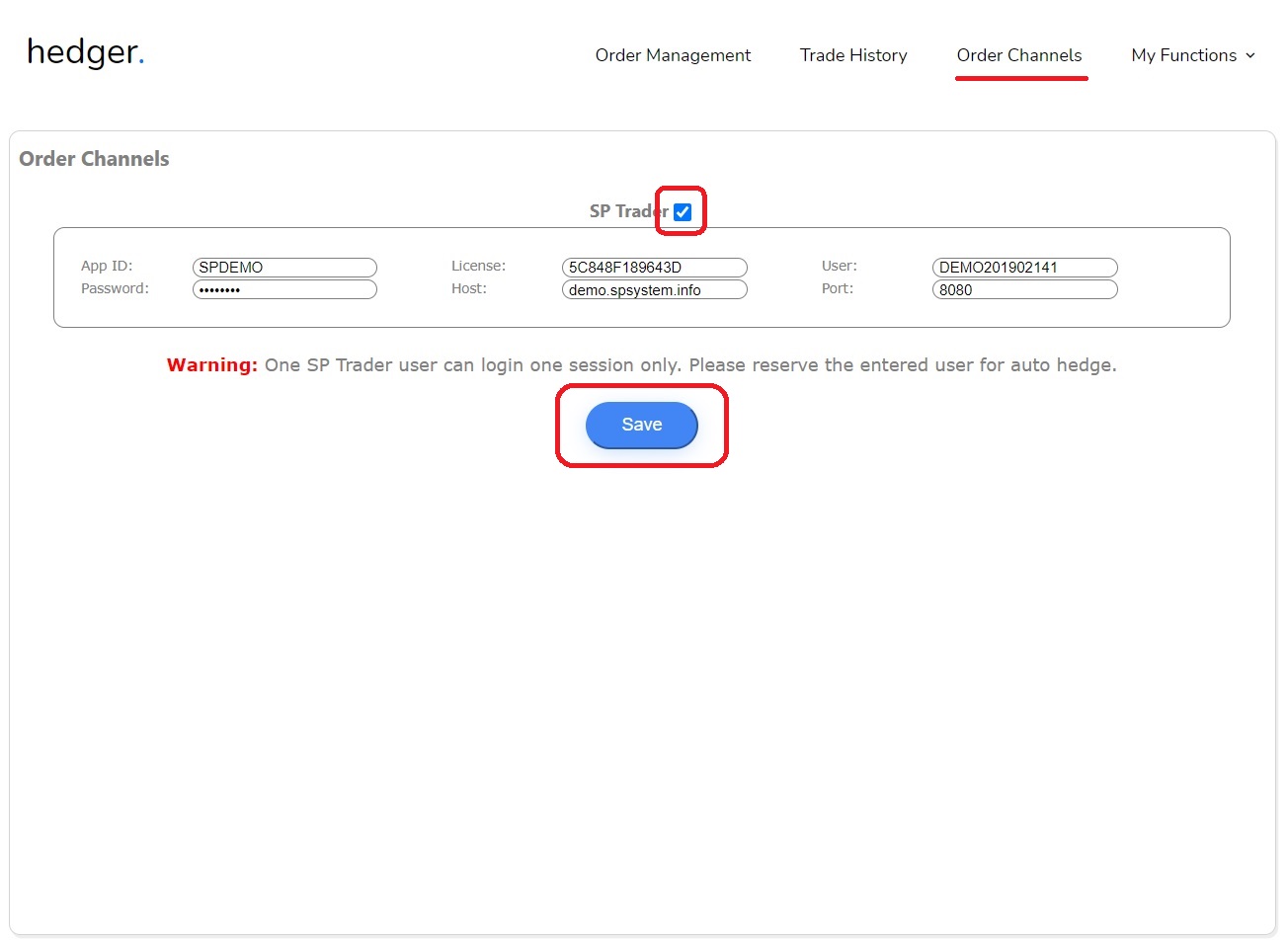Click the 'App ID:' label

tap(107, 266)
